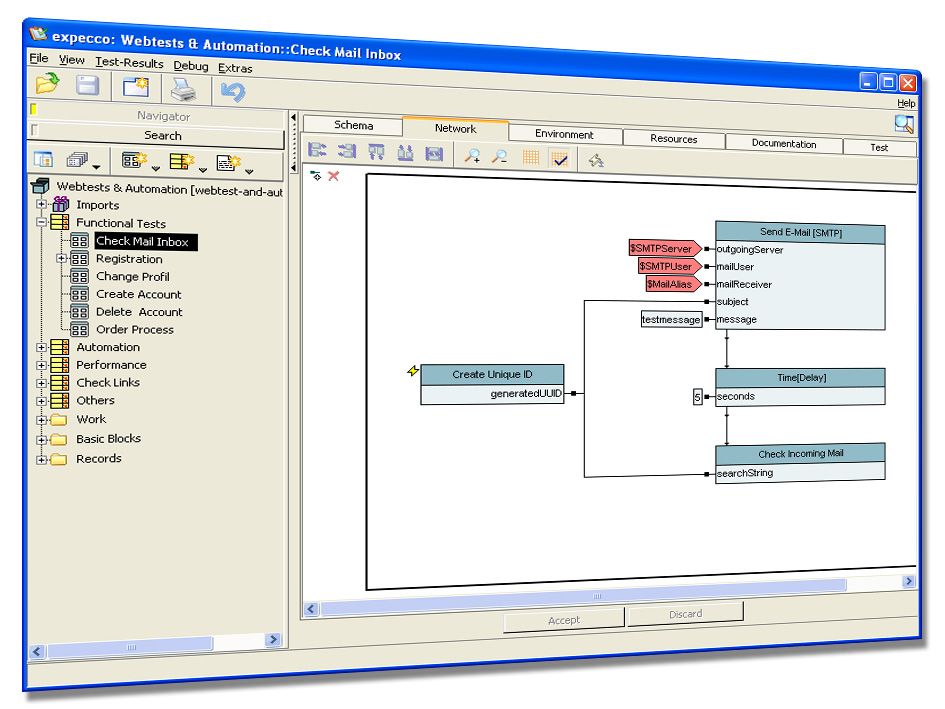Toggle the snap-to-grid checkmark icon
This screenshot has height=709, width=945.
pyautogui.click(x=559, y=158)
